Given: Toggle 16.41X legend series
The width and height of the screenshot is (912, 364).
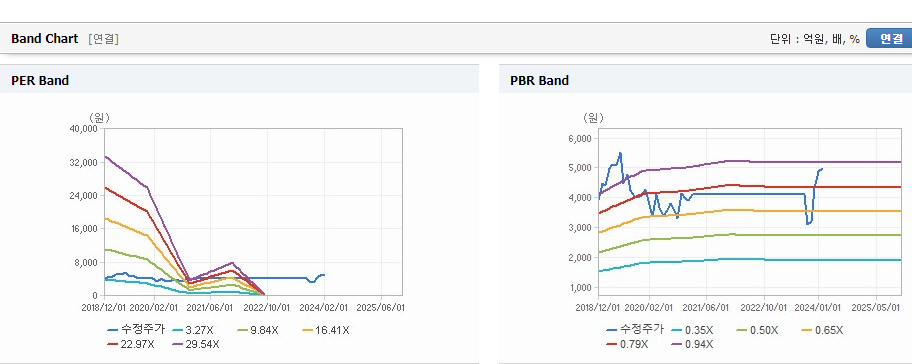Looking at the screenshot, I should tap(325, 330).
